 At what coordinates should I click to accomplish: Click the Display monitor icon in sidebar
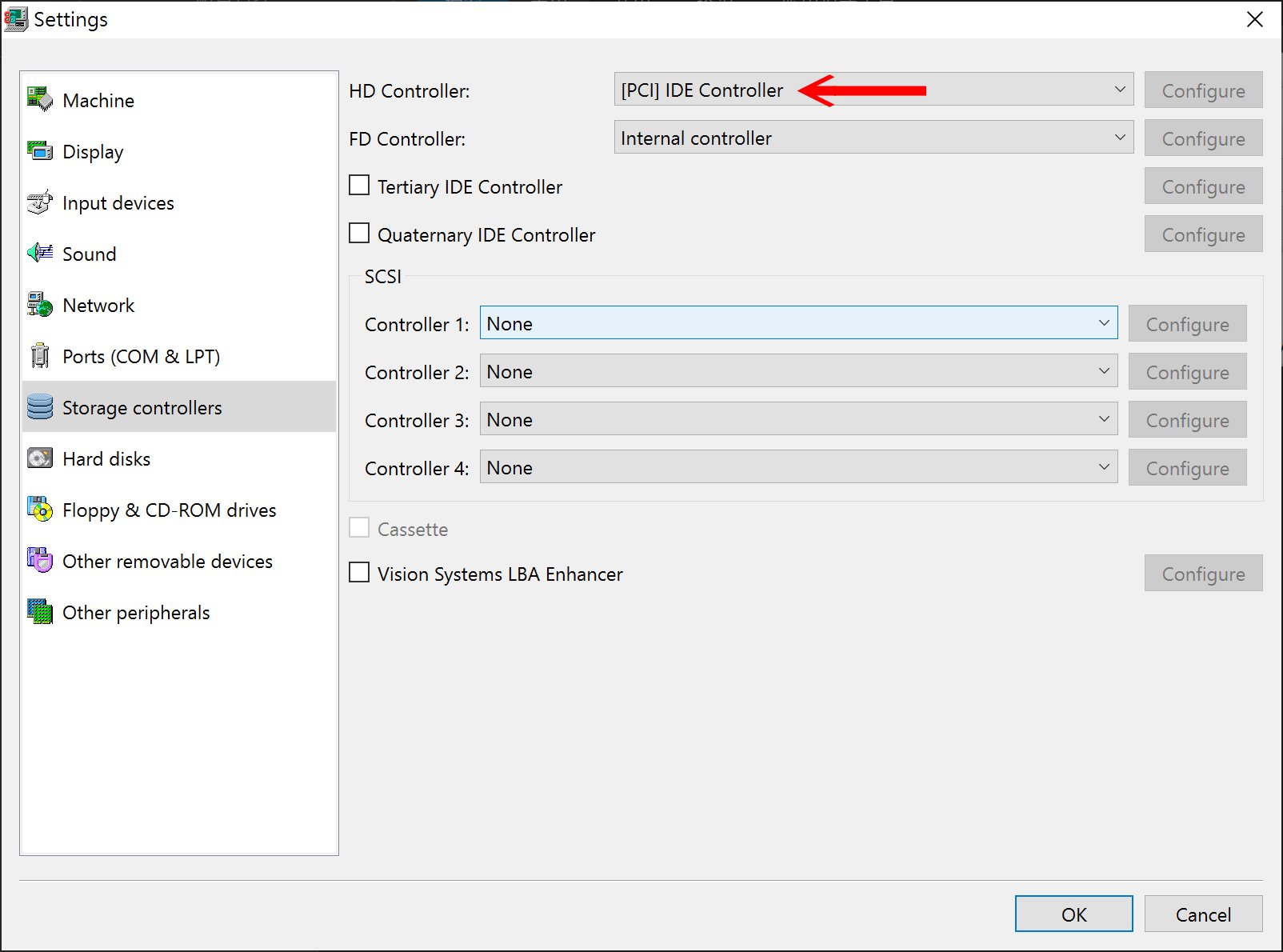[39, 151]
